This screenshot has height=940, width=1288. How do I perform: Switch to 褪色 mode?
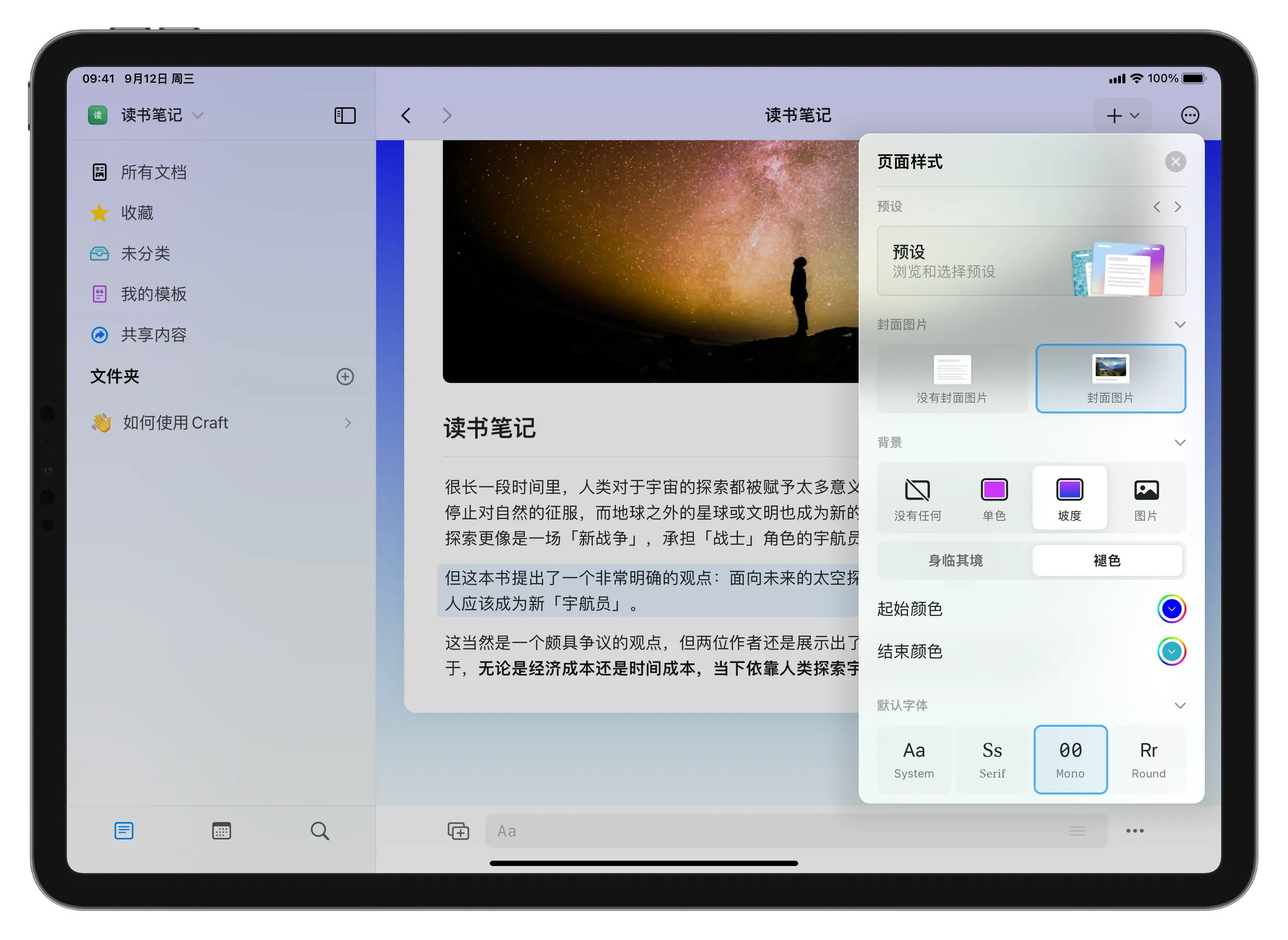[1107, 561]
